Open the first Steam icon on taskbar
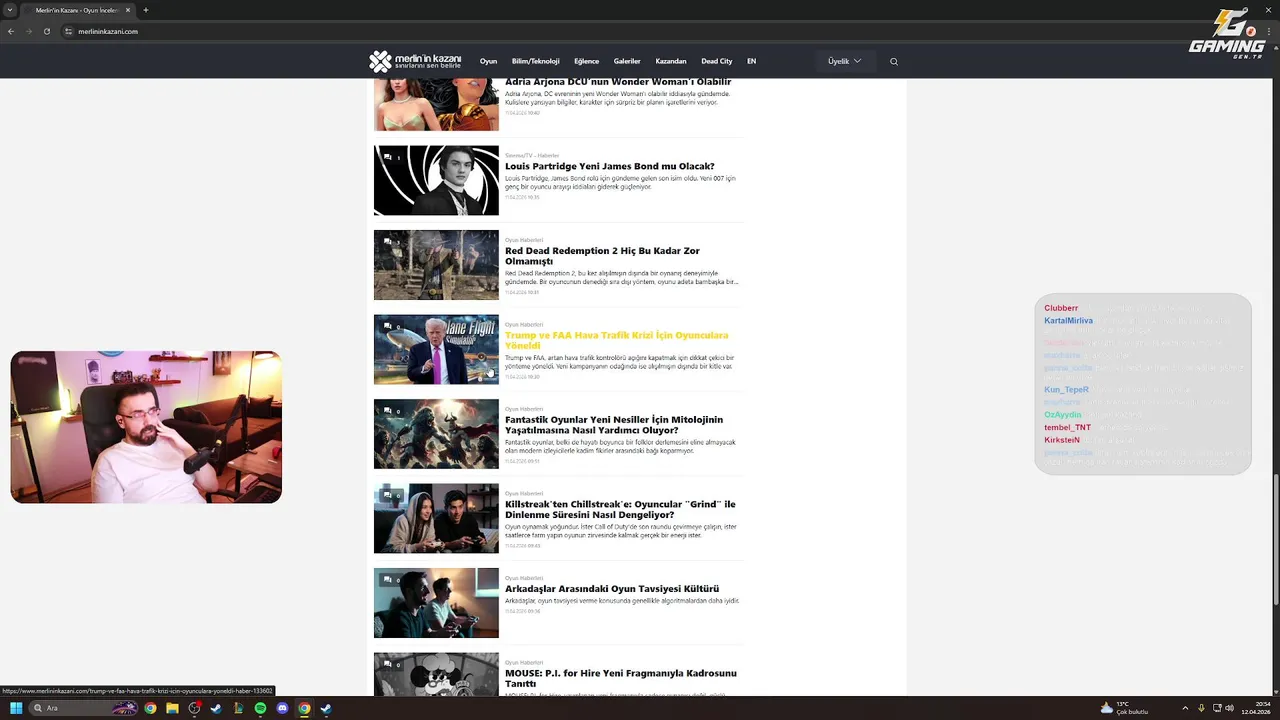Image resolution: width=1280 pixels, height=720 pixels. click(x=216, y=708)
